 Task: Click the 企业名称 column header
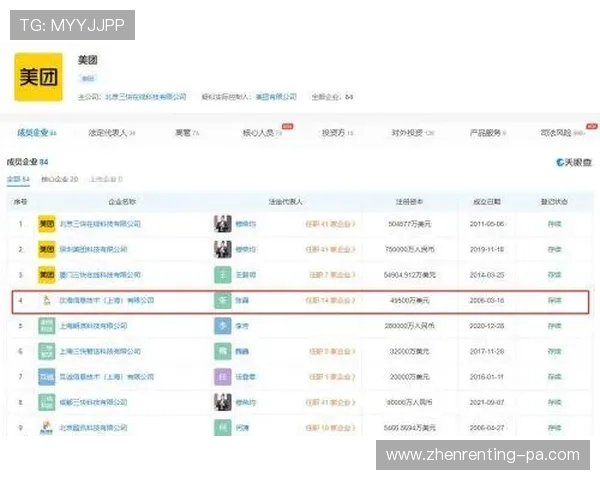pos(122,202)
